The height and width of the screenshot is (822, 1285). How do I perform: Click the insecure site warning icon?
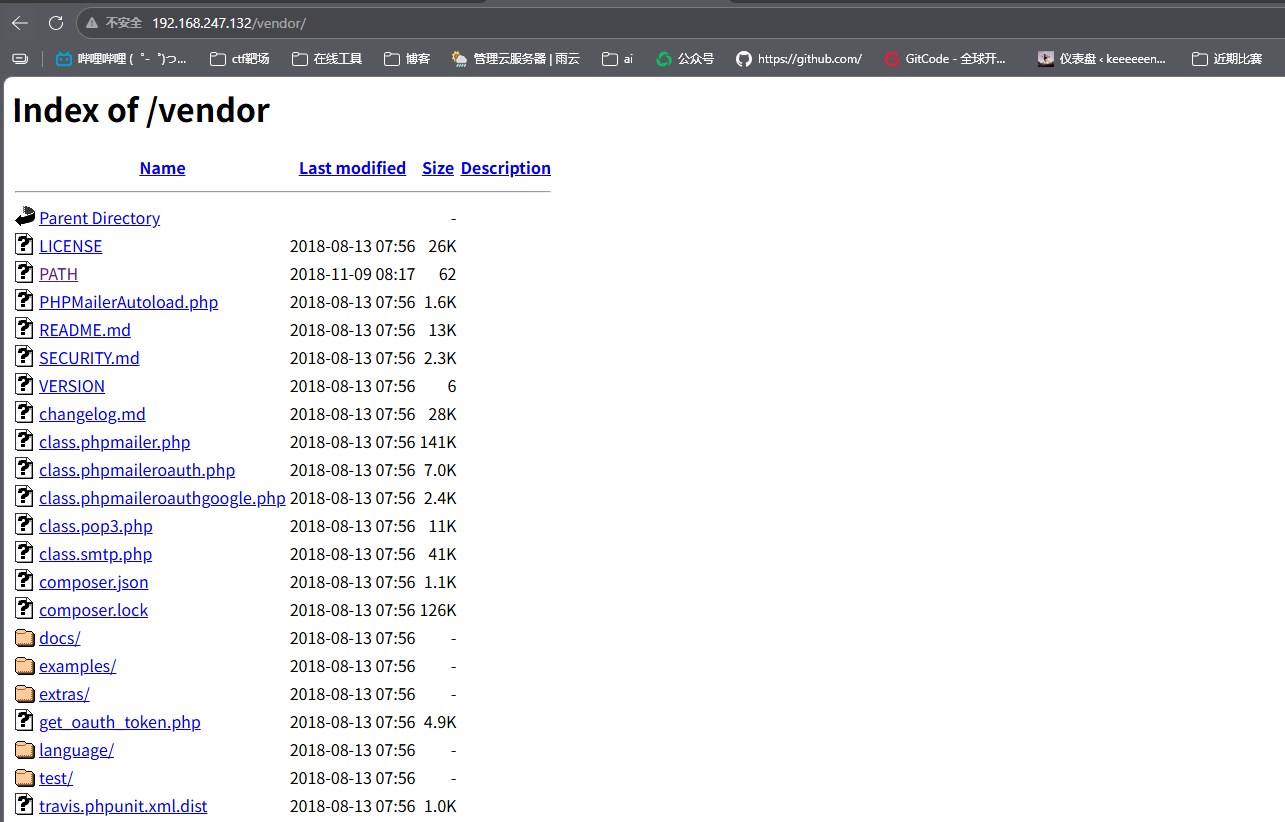[92, 22]
